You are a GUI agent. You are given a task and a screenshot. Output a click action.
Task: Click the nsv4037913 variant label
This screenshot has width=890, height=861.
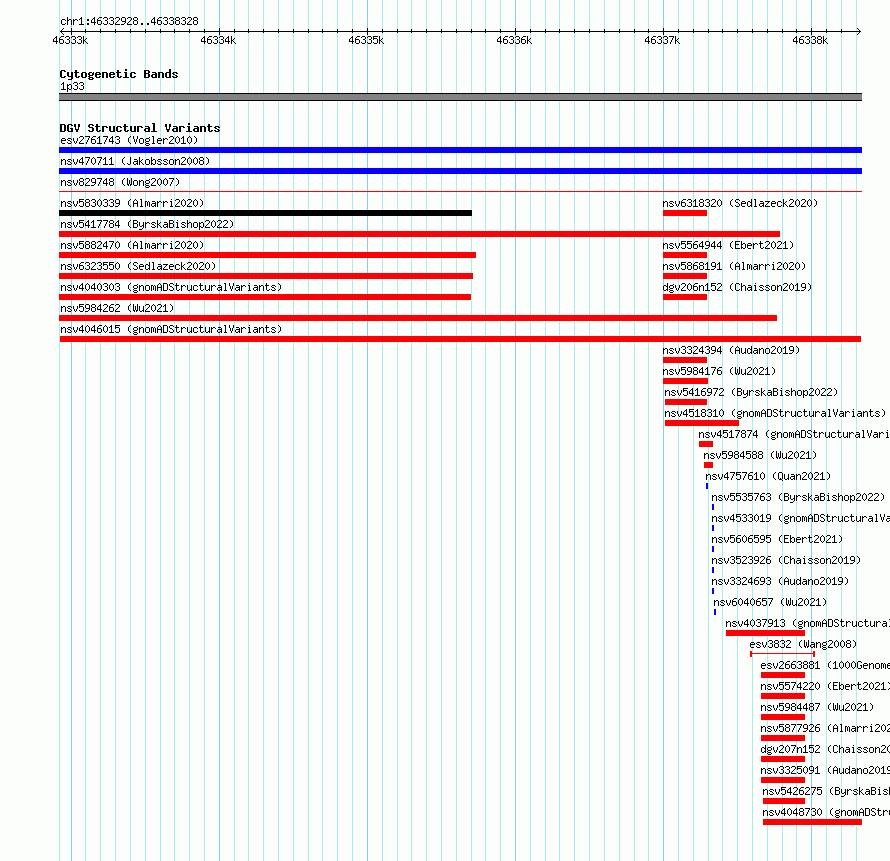[x=808, y=623]
